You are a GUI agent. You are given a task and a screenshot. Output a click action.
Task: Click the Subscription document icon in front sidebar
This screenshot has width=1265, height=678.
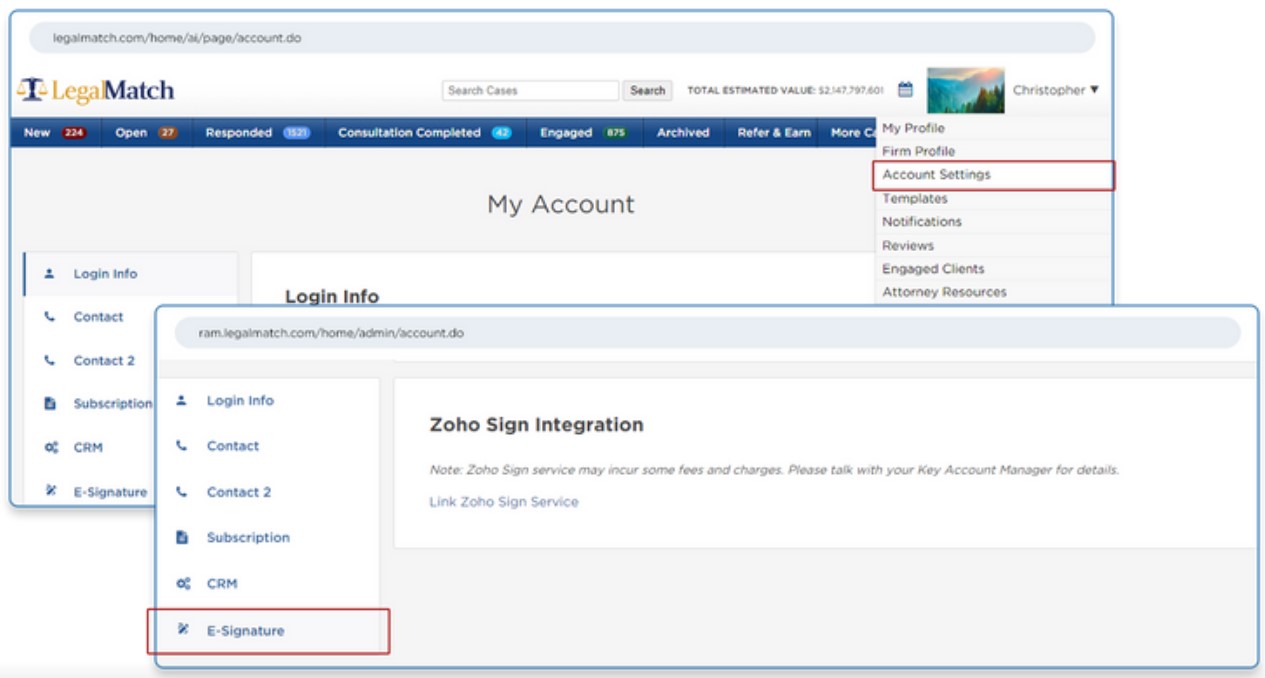click(182, 538)
